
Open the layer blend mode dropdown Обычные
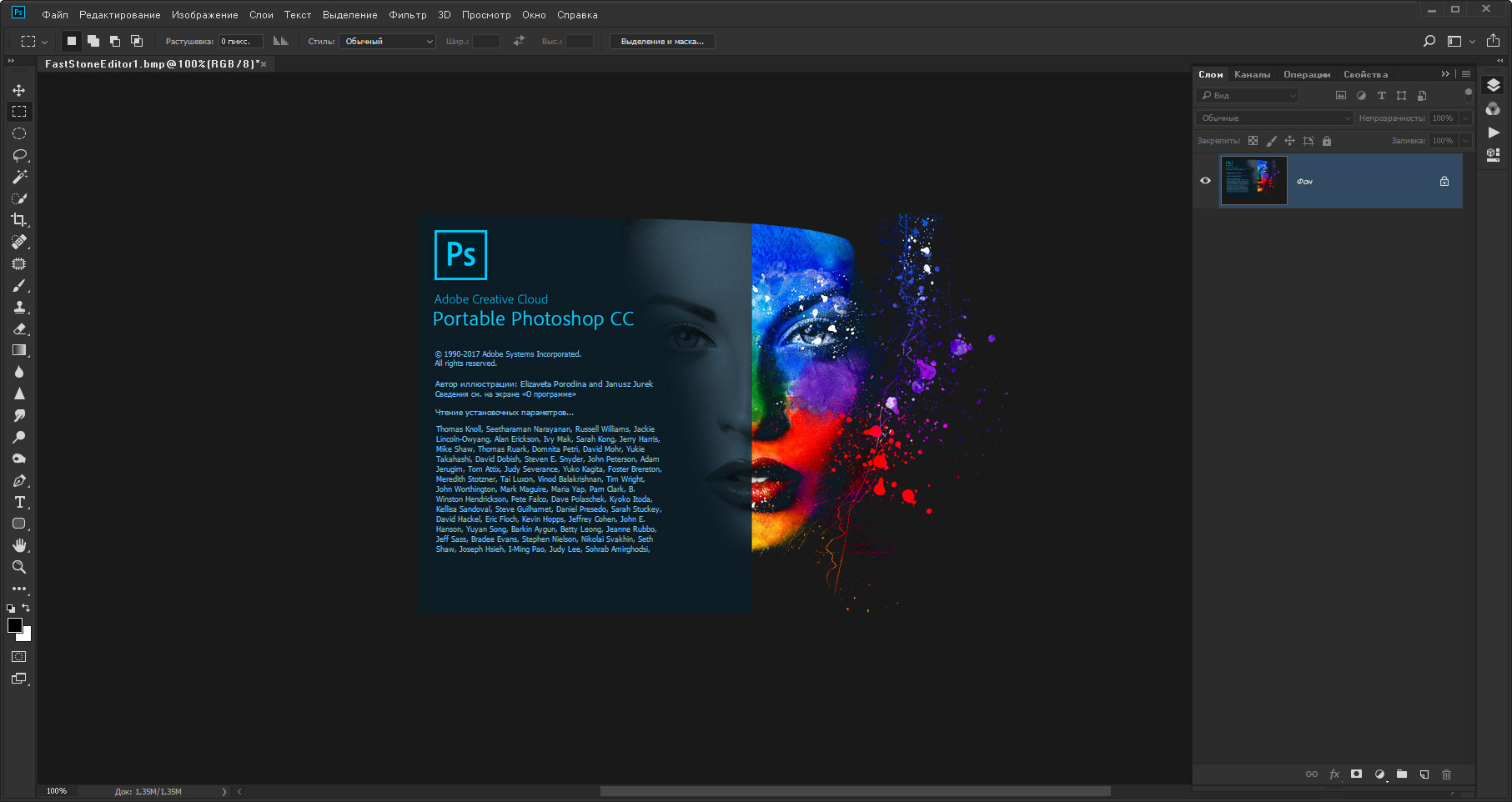[1273, 118]
